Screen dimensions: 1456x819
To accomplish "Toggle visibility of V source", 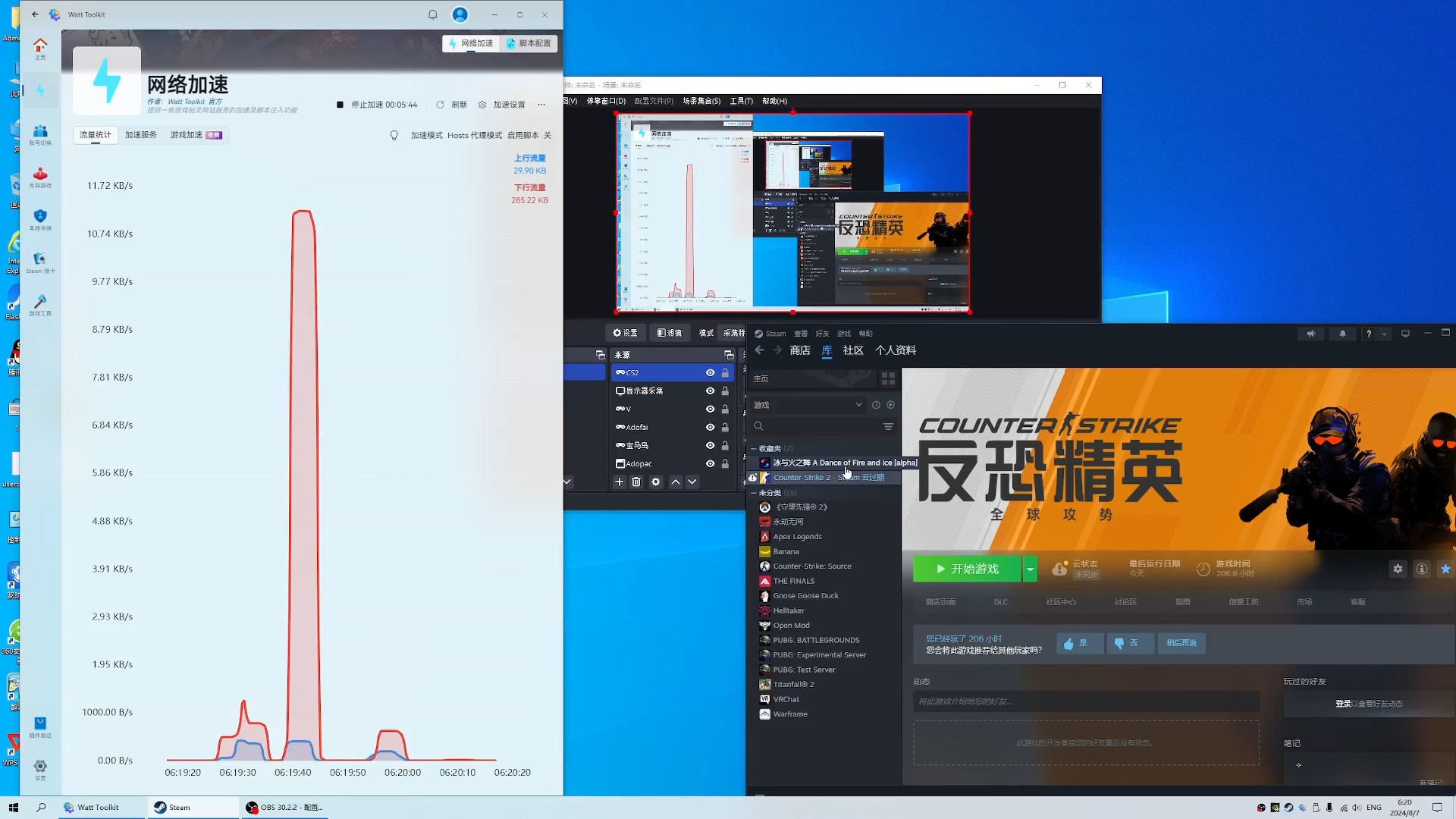I will (x=710, y=409).
